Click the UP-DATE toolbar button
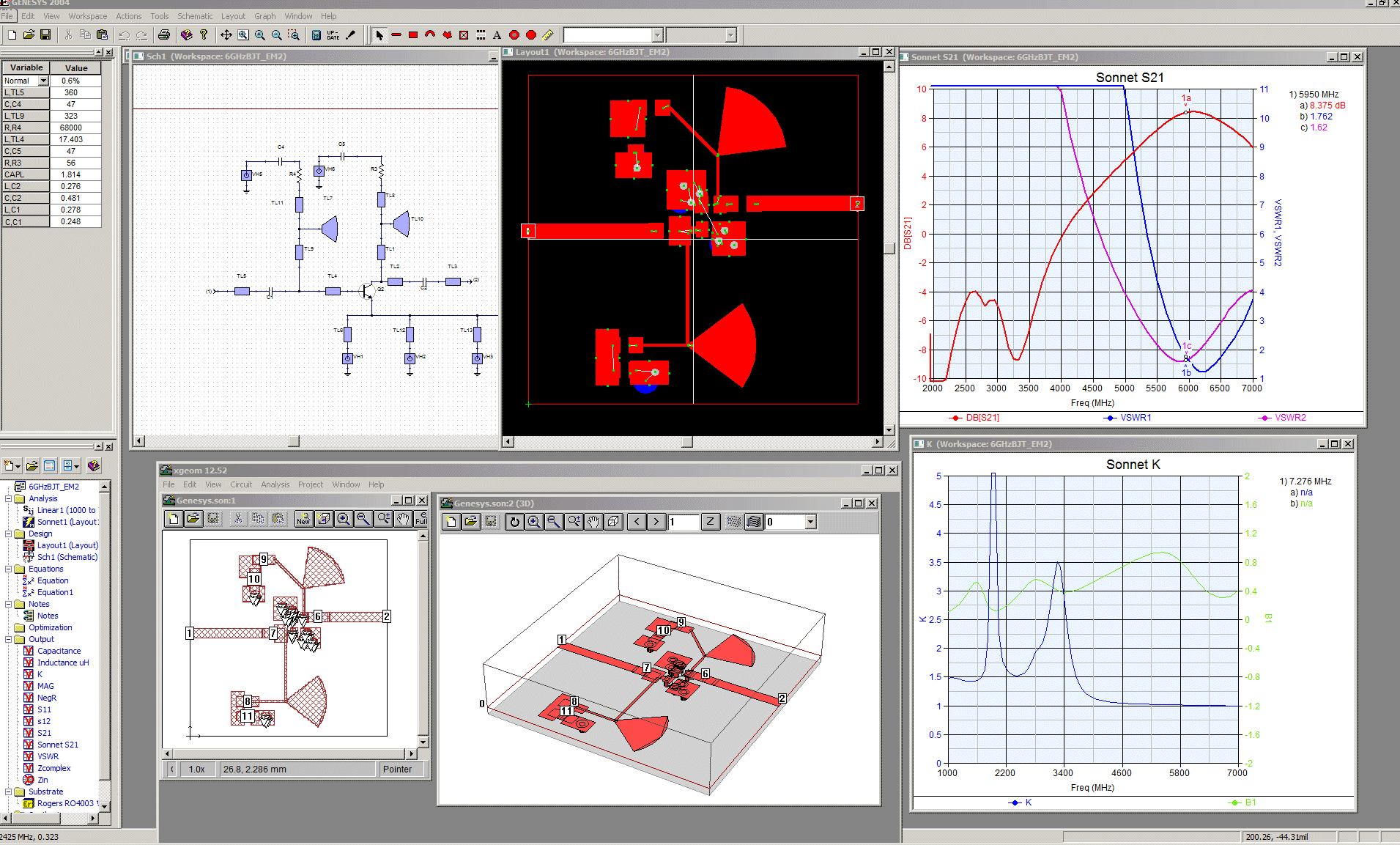 333,34
